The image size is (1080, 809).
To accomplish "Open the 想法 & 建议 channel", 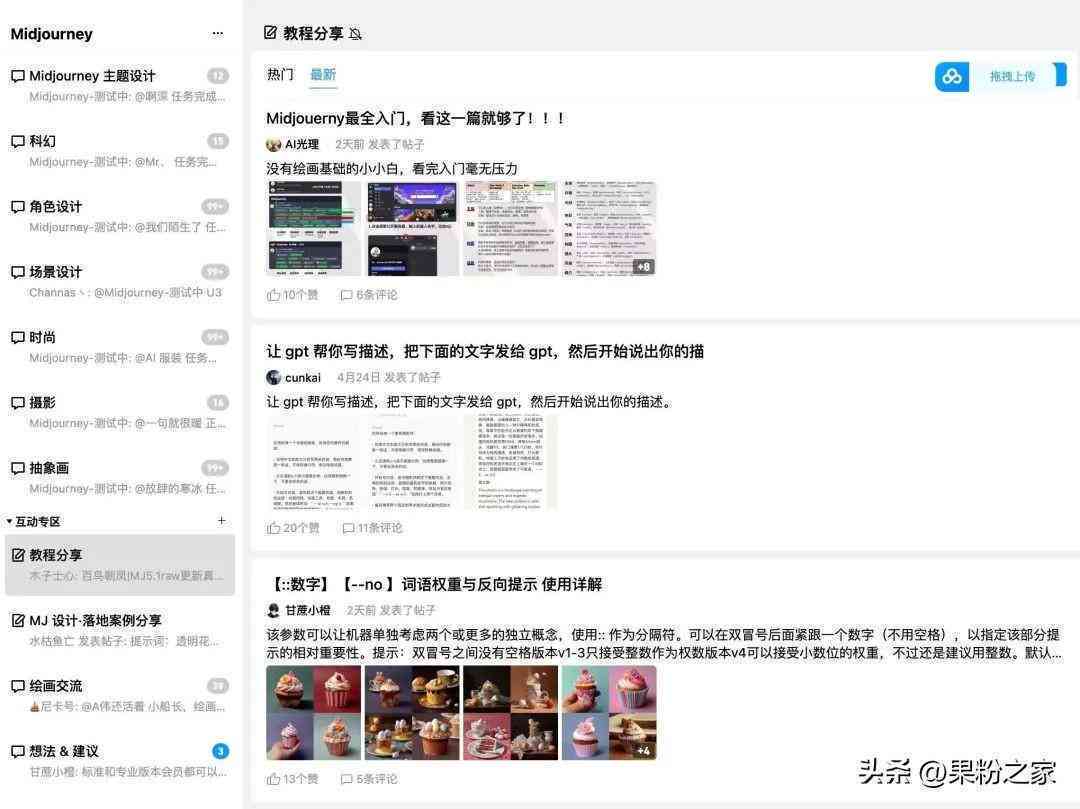I will pos(119,761).
